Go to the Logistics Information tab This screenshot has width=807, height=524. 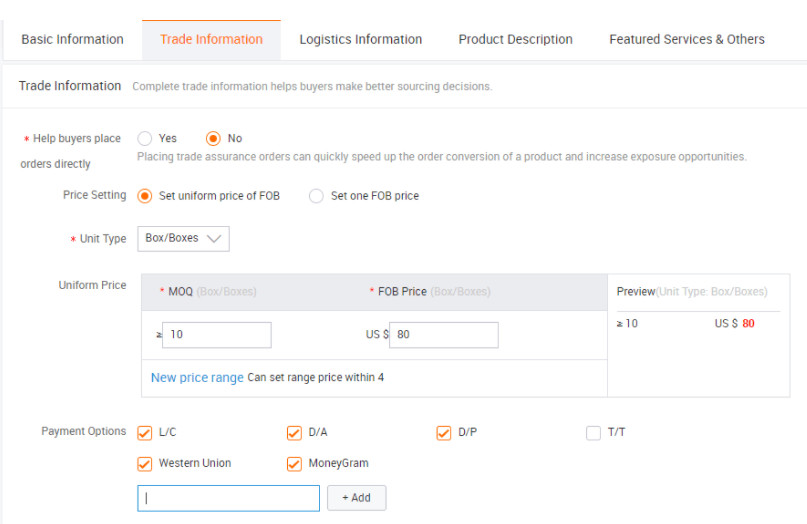tap(360, 40)
